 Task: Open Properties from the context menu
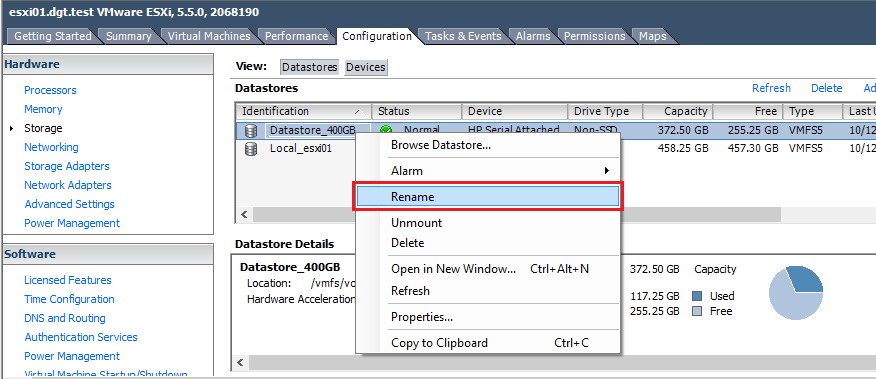click(422, 317)
